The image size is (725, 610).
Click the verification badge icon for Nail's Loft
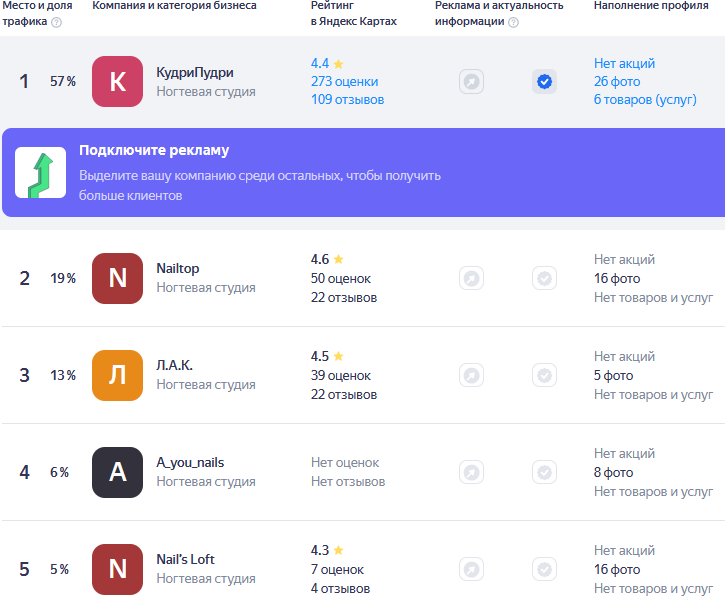pos(544,569)
